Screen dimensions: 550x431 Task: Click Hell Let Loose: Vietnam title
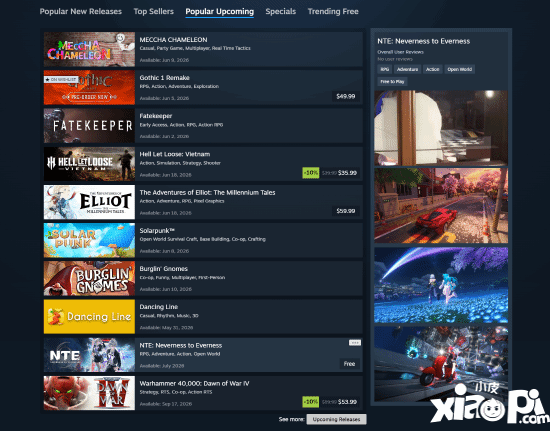[x=175, y=154]
